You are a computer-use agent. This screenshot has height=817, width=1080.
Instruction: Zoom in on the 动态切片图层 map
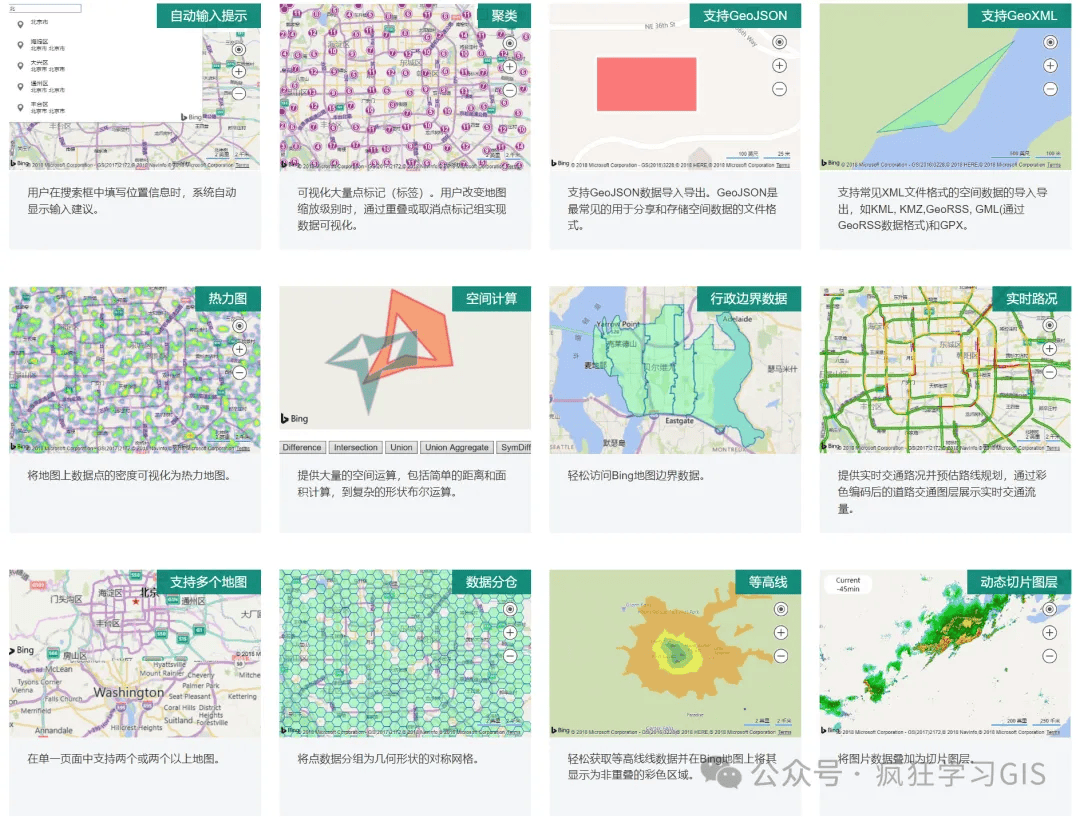1050,632
